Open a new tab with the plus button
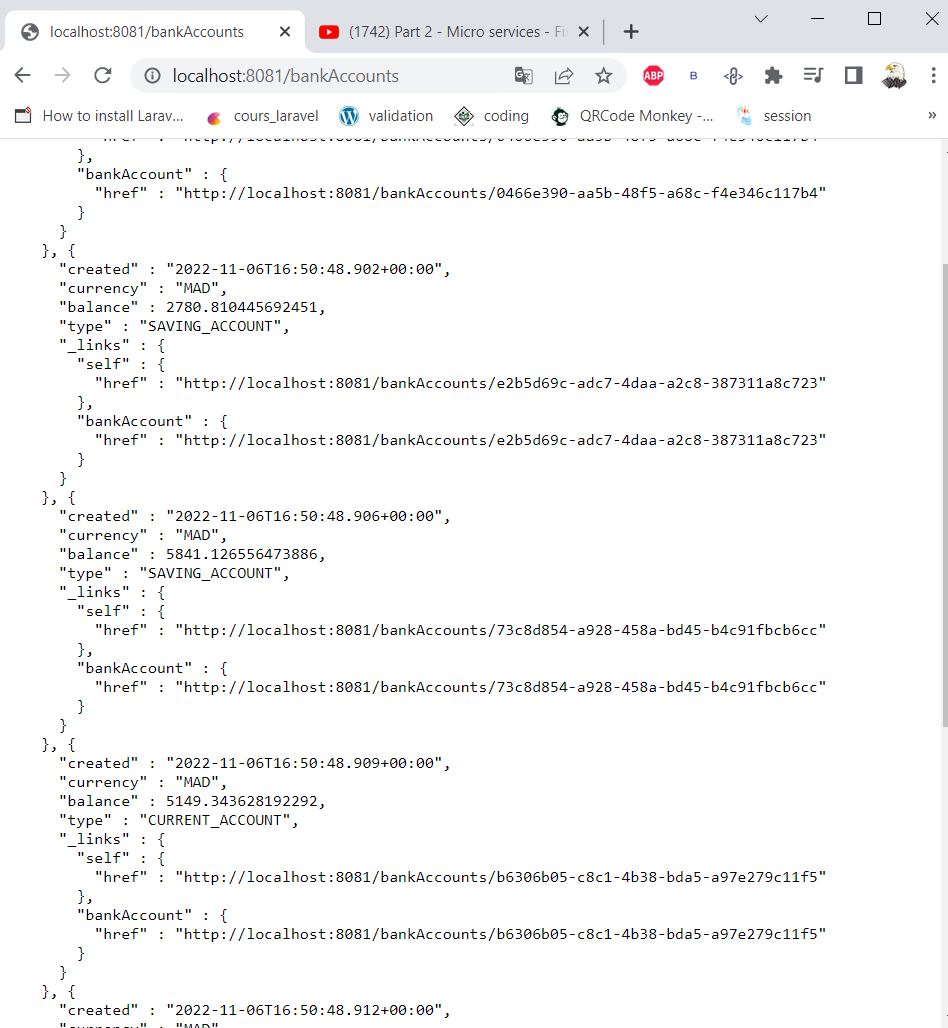Image resolution: width=948 pixels, height=1028 pixels. point(631,31)
